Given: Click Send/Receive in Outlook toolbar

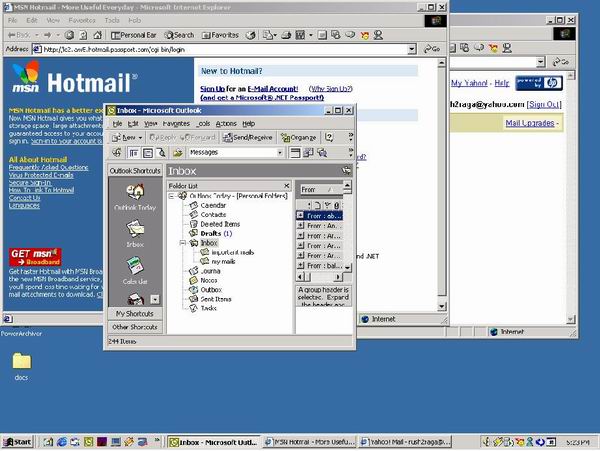Looking at the screenshot, I should pos(248,137).
